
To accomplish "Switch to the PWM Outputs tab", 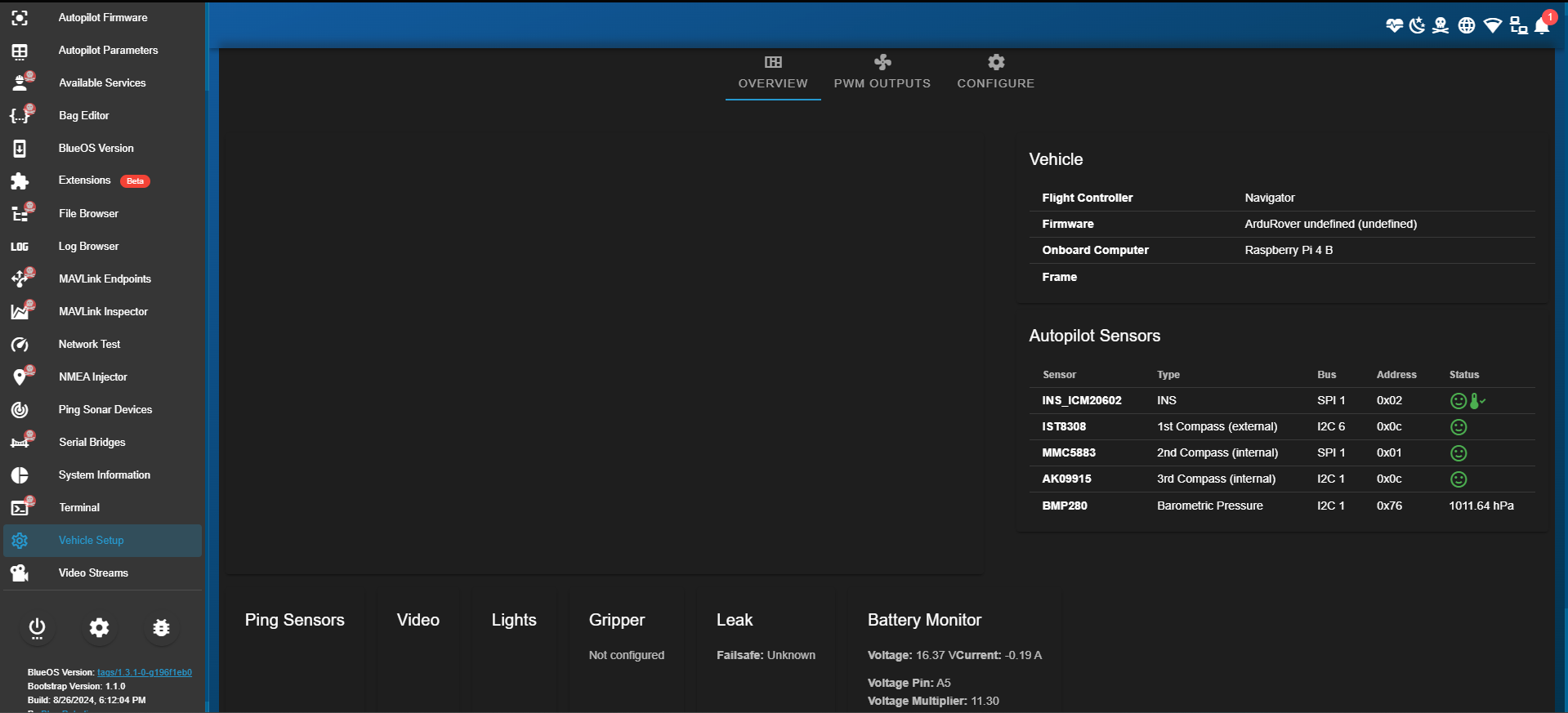I will click(882, 74).
